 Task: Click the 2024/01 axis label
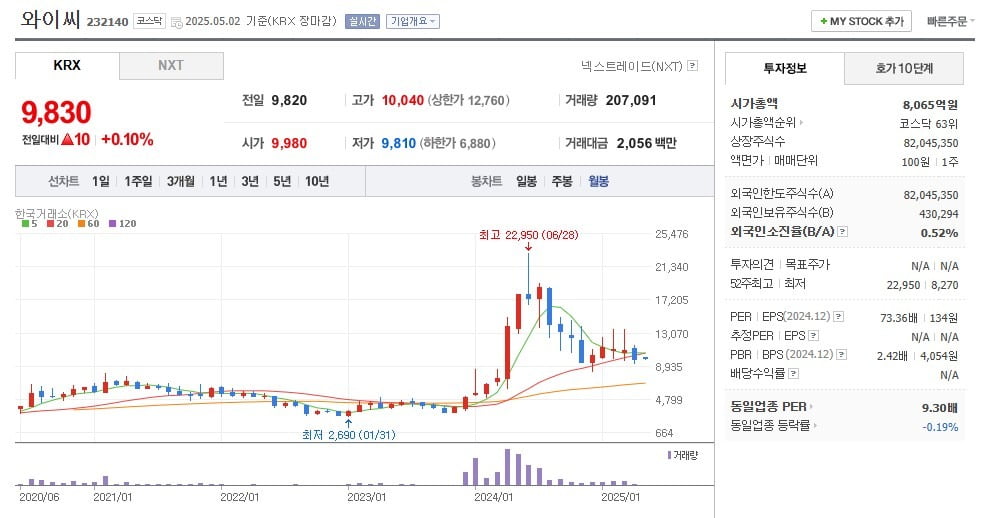click(x=494, y=497)
